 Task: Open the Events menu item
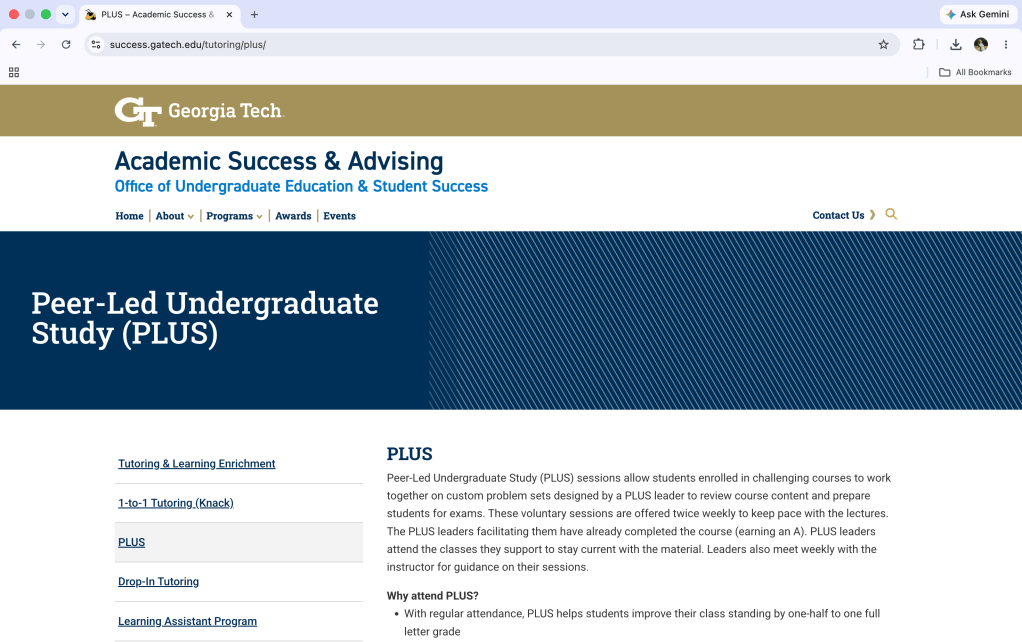[340, 216]
